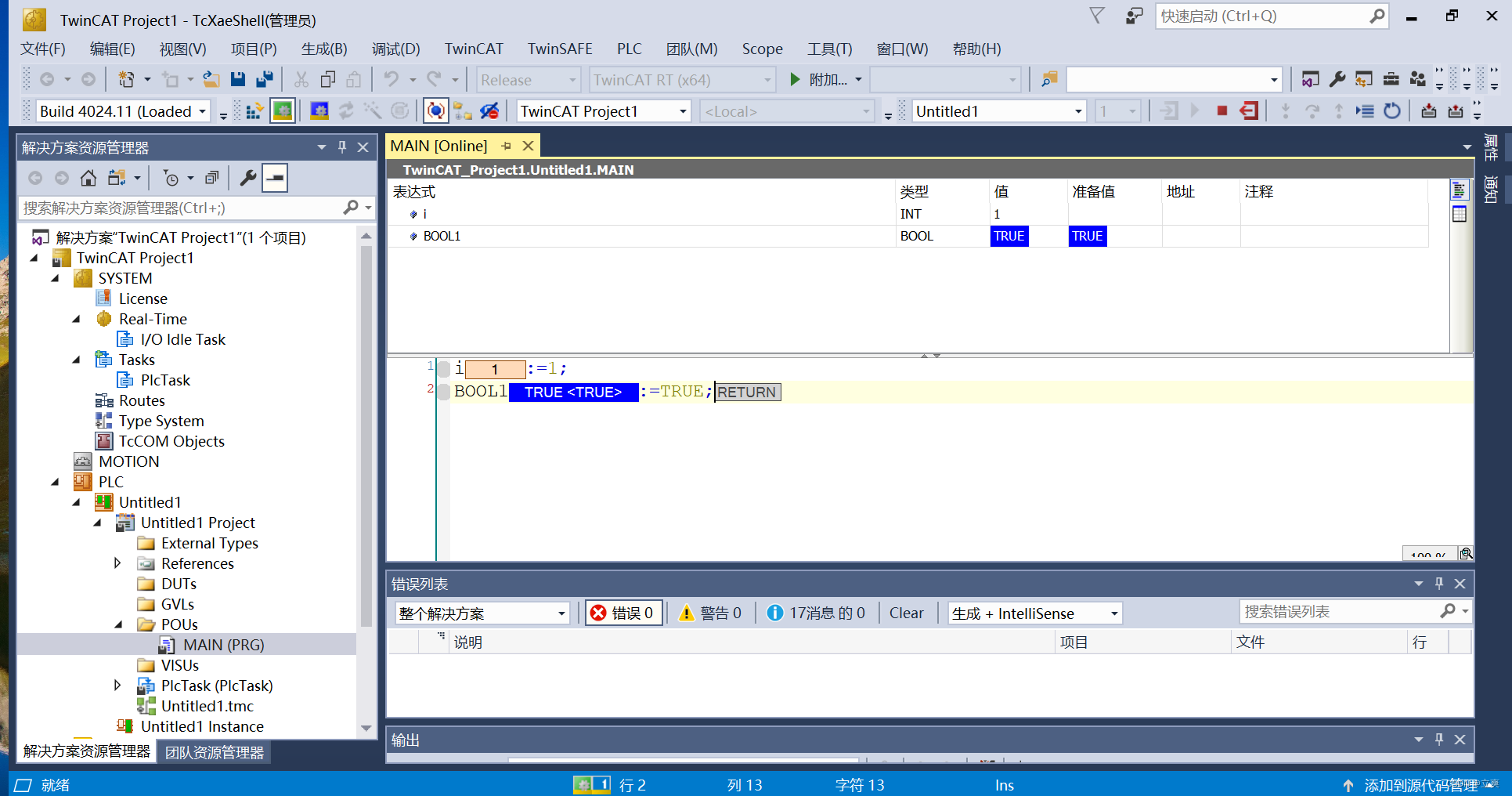
Task: Toggle the Messages 0 filter button
Action: tap(816, 613)
